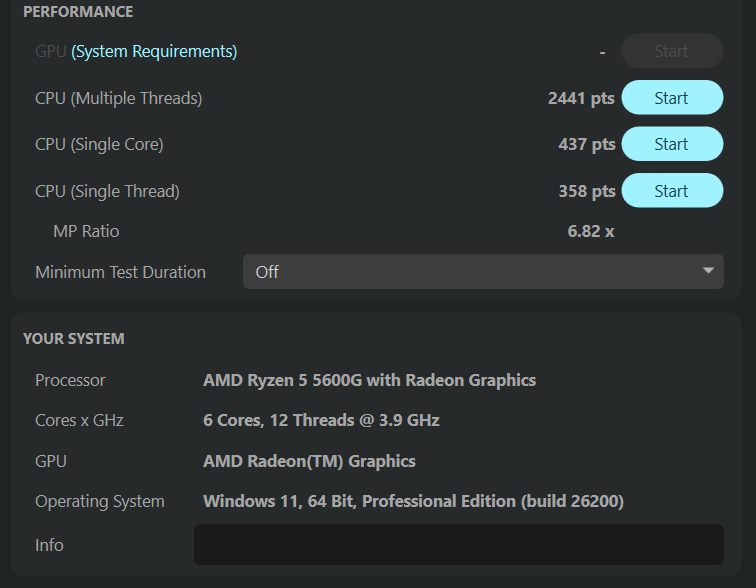Select the 2441 pts multi-thread score
Image resolution: width=756 pixels, height=588 pixels.
(581, 98)
